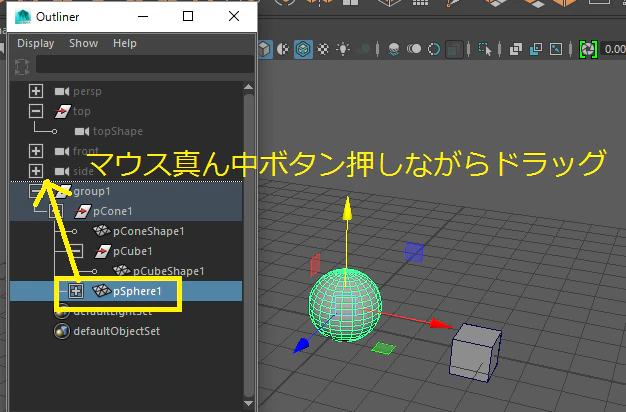
Task: Click the Outliner scrollbar down arrow
Action: [x=248, y=404]
